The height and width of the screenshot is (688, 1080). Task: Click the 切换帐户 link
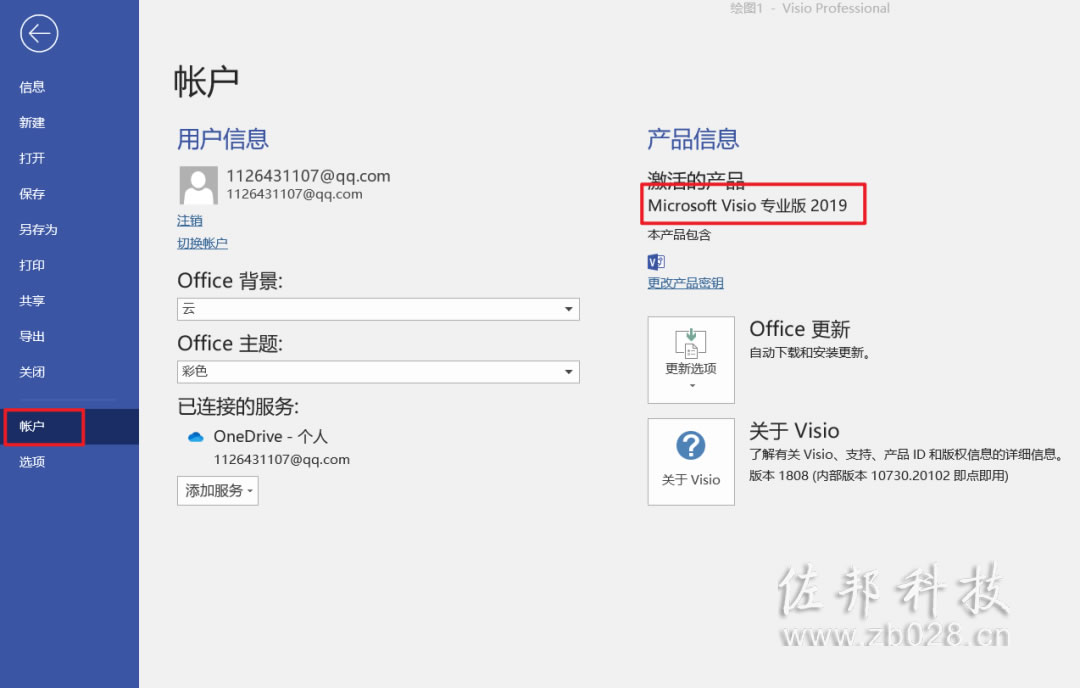point(202,243)
